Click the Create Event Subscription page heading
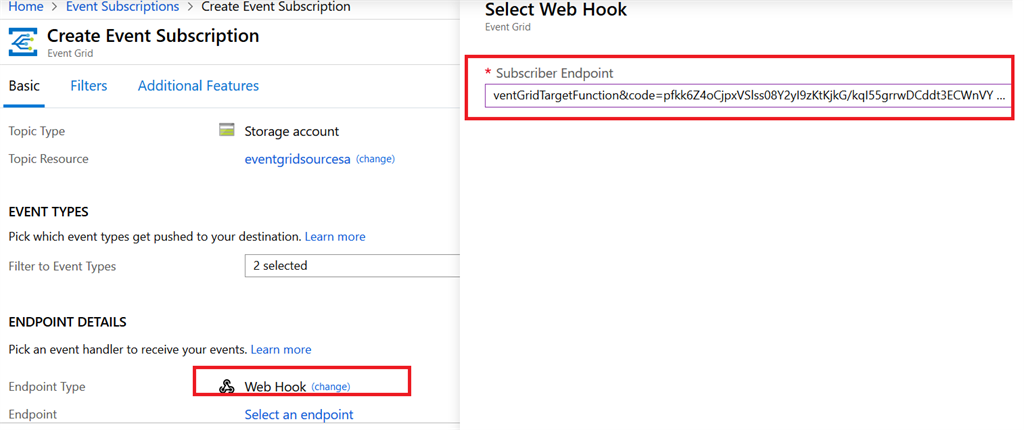1024x430 pixels. click(x=153, y=36)
